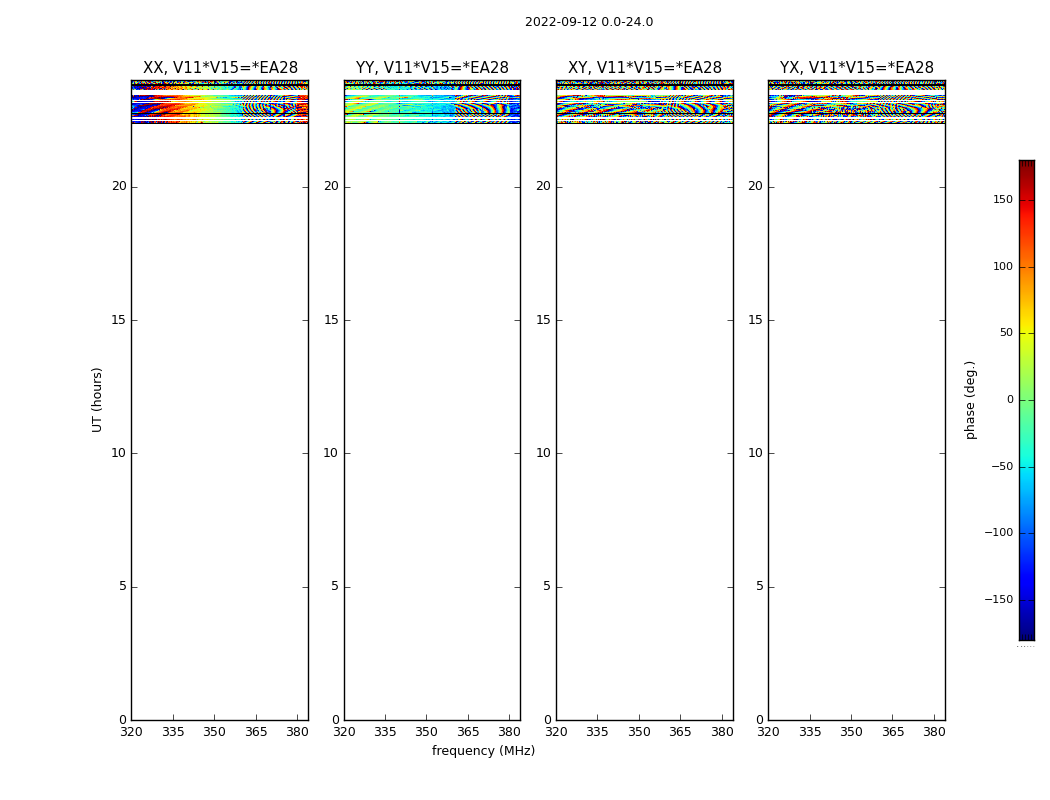Click the 20 y-tick of the YX panel
Screen dimensions: 1050x800
coord(755,187)
